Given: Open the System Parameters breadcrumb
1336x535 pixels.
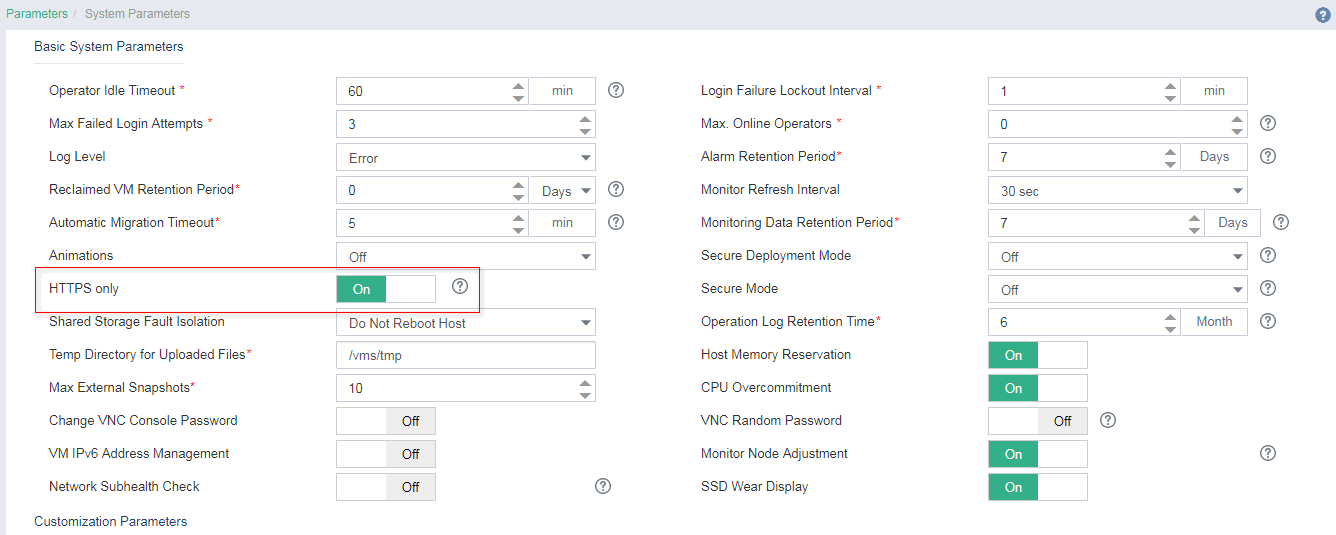Looking at the screenshot, I should pos(137,14).
